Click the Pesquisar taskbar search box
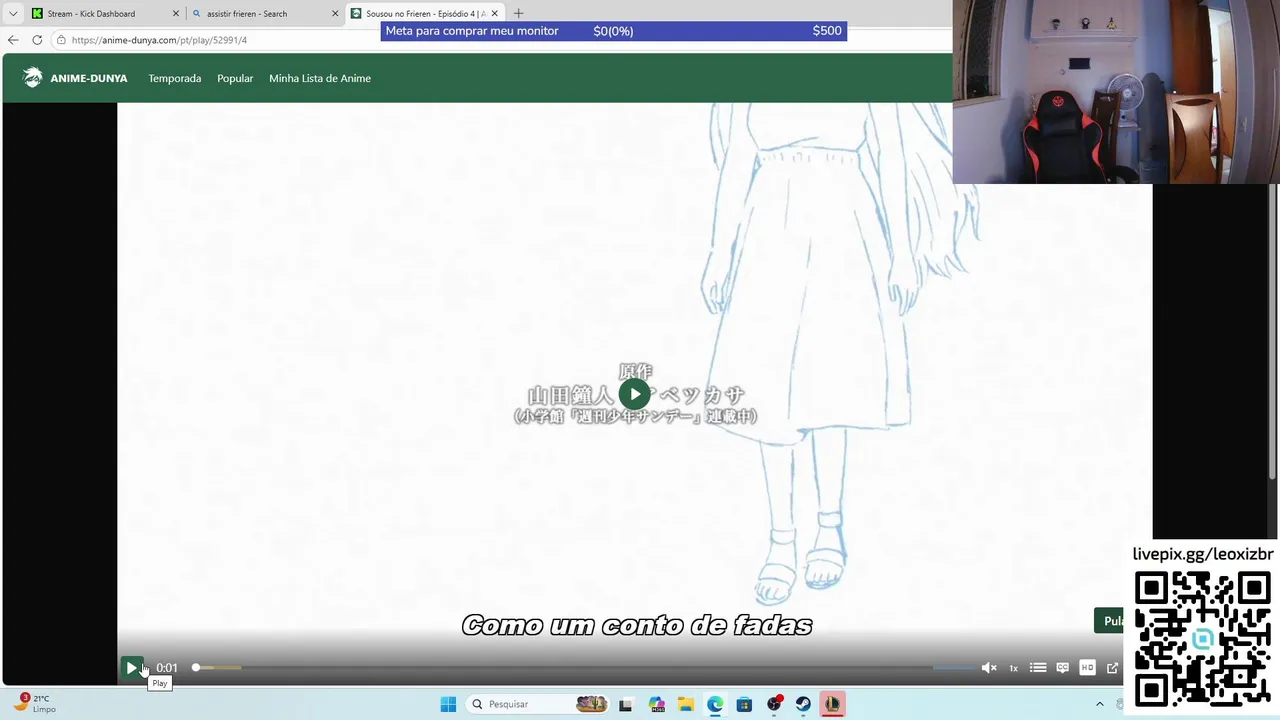1280x720 pixels. click(x=538, y=704)
